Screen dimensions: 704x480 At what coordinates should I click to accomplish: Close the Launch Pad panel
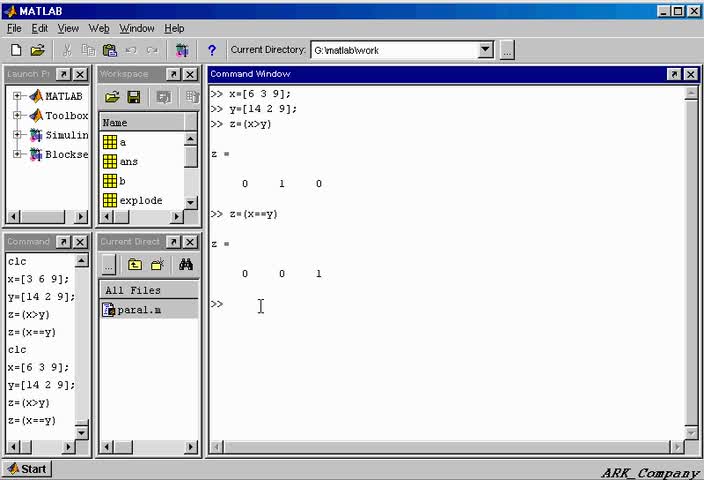(80, 74)
